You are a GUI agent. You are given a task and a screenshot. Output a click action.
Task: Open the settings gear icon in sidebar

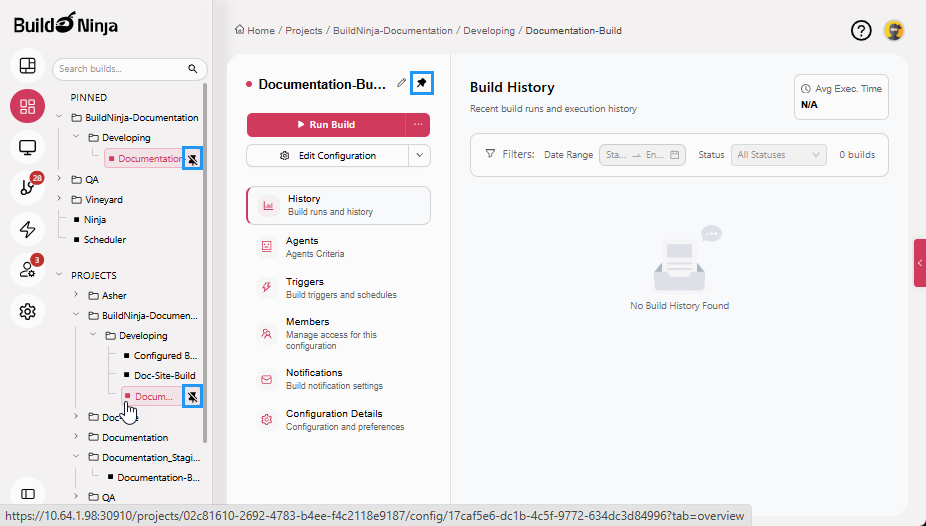[27, 311]
